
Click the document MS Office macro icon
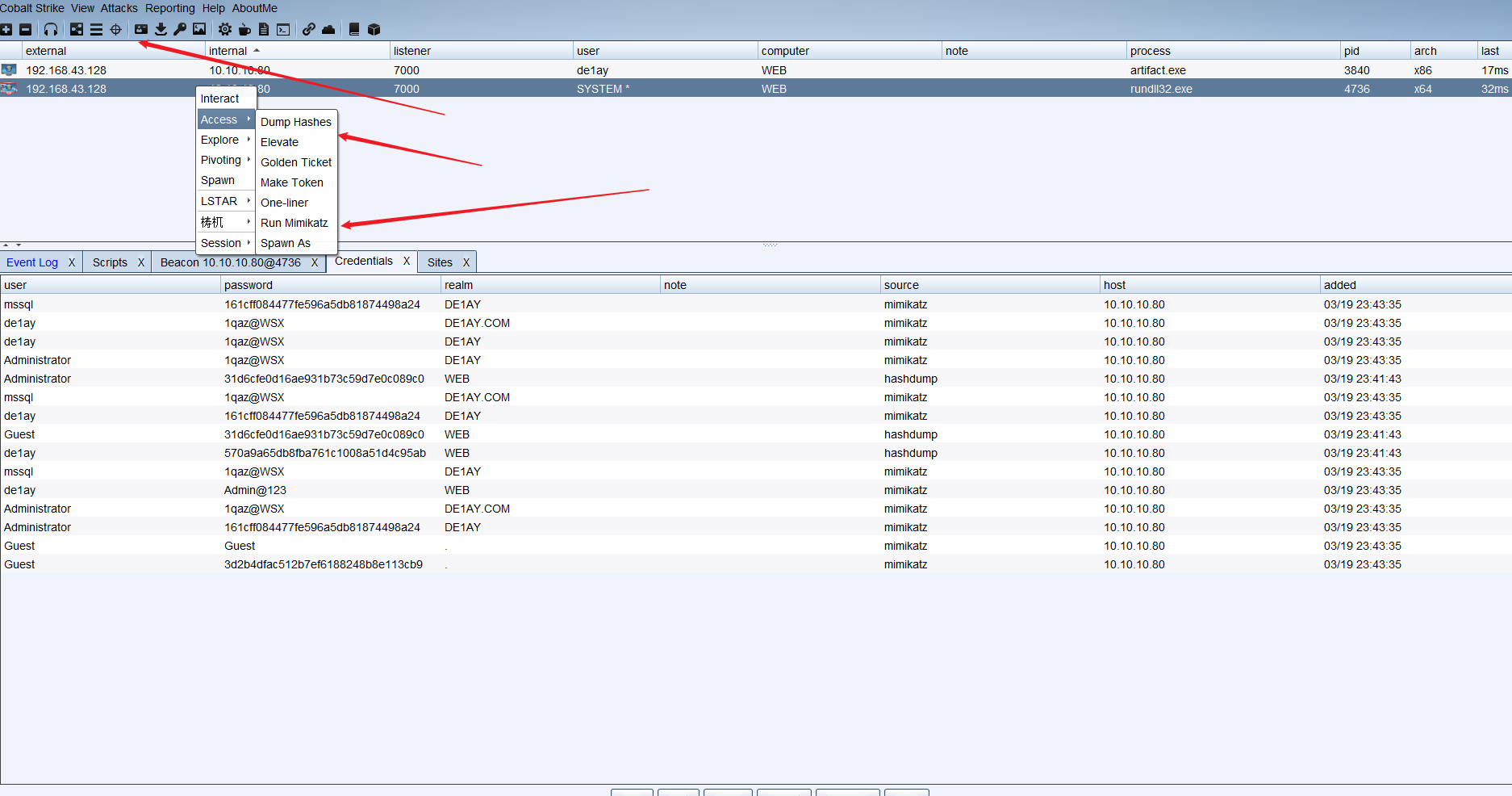point(264,30)
